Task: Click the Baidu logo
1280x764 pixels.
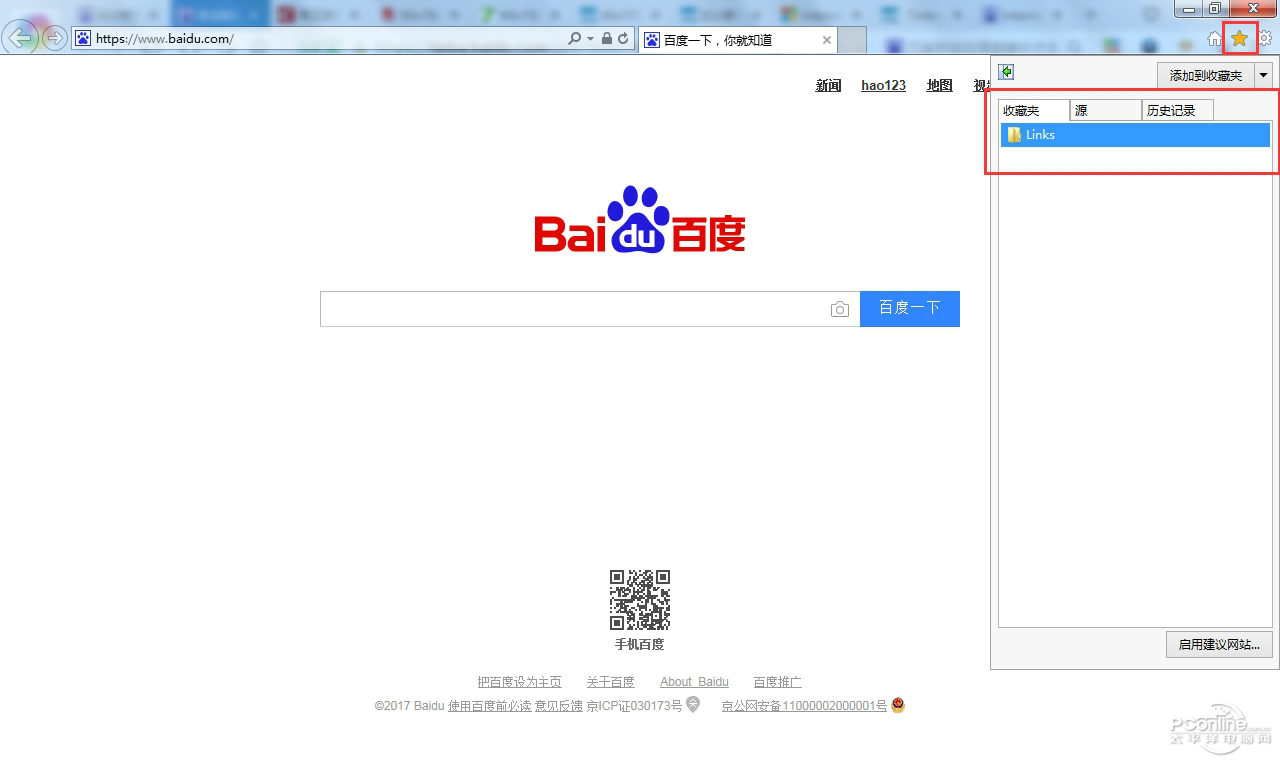Action: click(x=640, y=219)
